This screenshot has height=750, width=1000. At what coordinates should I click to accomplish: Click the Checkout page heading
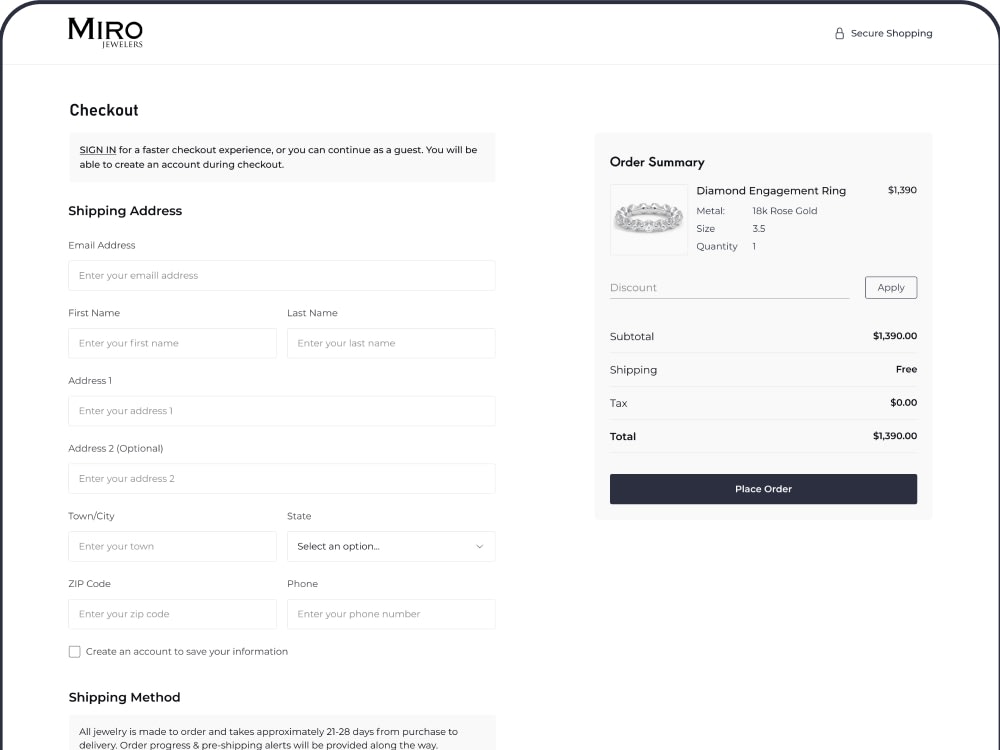tap(104, 110)
